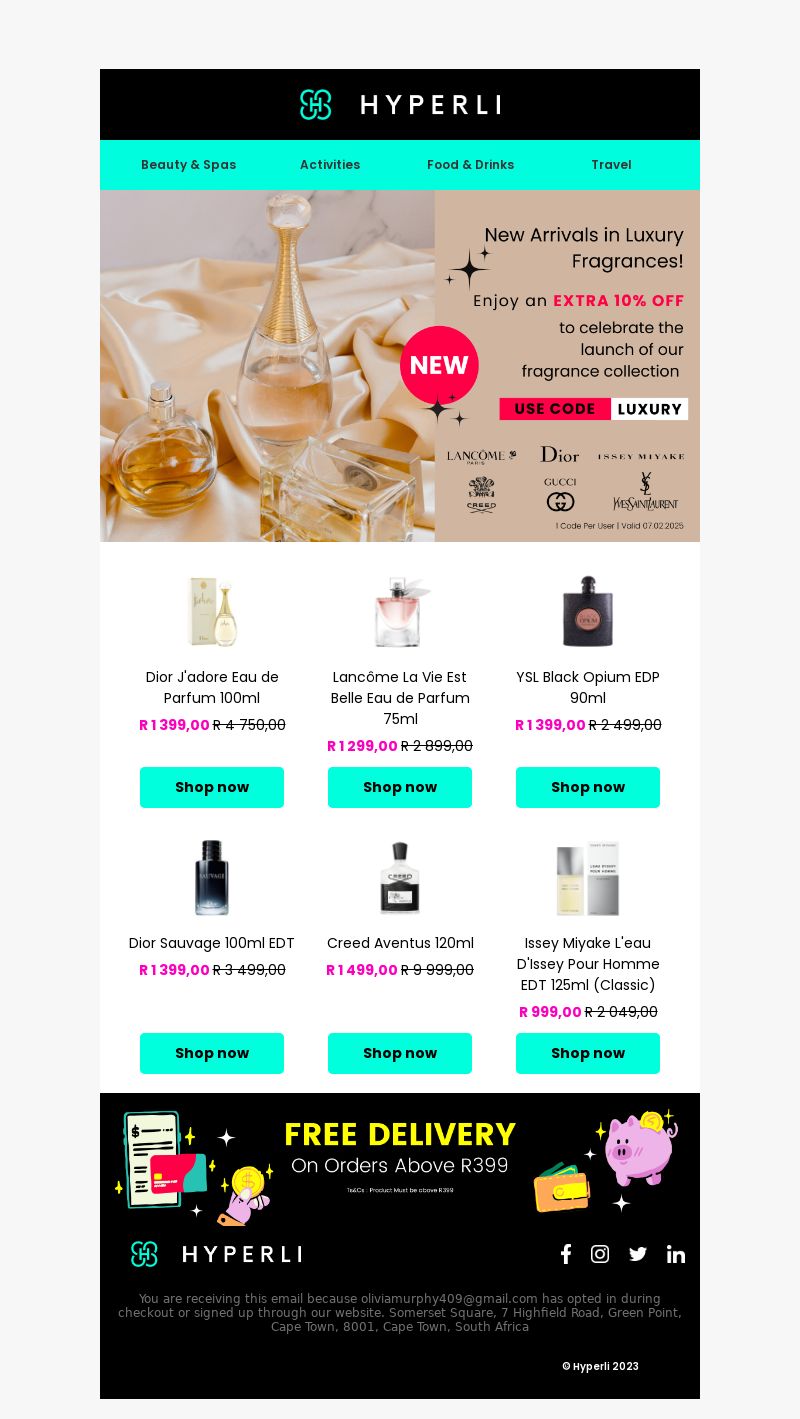Image resolution: width=800 pixels, height=1419 pixels.
Task: Shop now for Issey Miyake L'eau D'Issey
Action: tap(588, 1053)
